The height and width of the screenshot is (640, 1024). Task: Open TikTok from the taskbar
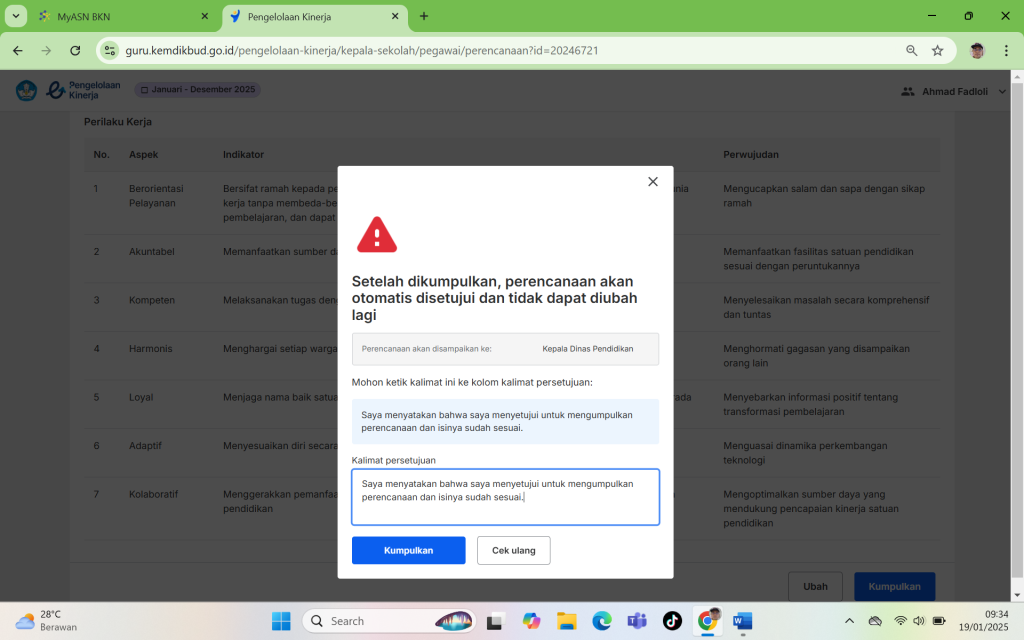tap(671, 621)
